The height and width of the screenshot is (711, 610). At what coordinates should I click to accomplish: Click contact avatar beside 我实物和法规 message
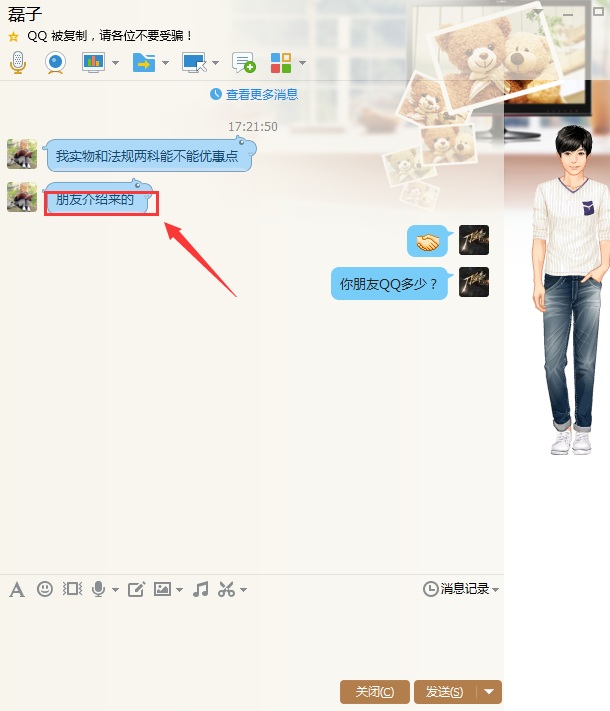pos(22,154)
